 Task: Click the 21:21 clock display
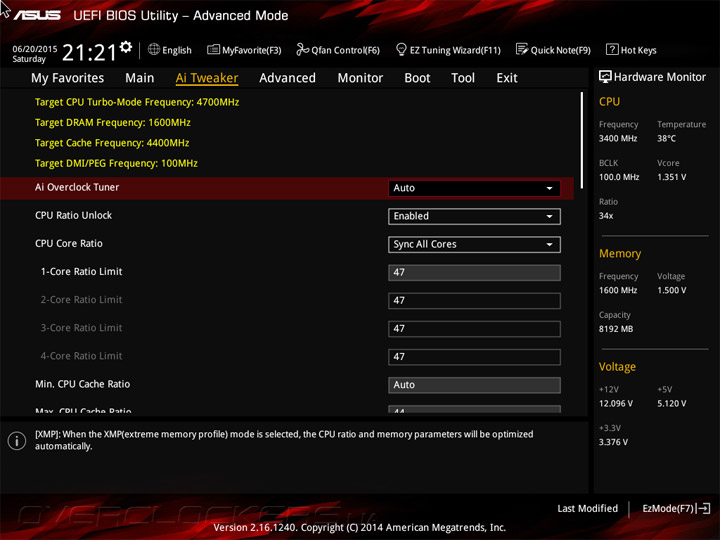89,52
